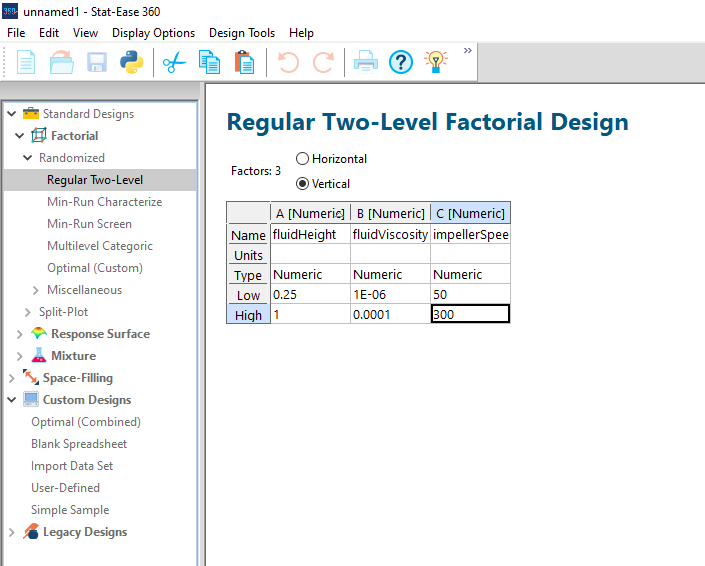This screenshot has width=705, height=566.
Task: Click the Redo arrow icon
Action: pos(323,62)
